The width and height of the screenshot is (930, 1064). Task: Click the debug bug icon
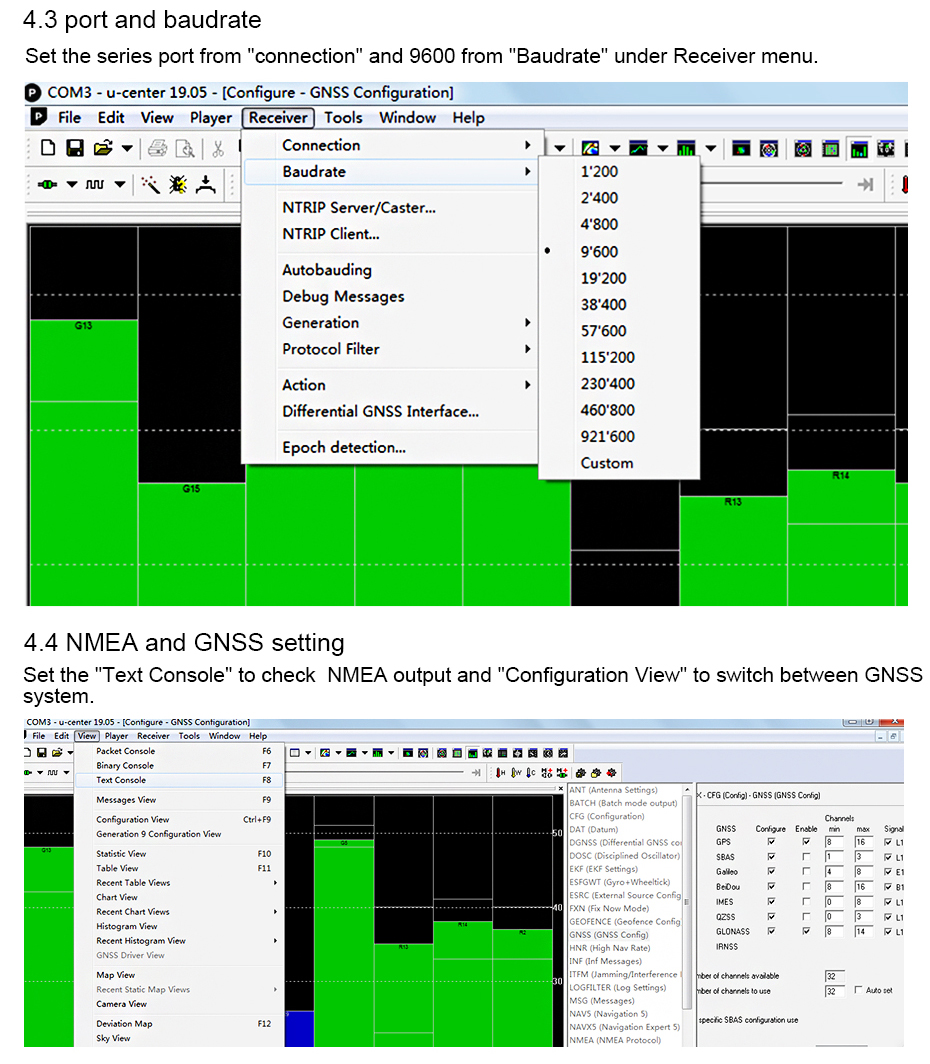pos(178,185)
